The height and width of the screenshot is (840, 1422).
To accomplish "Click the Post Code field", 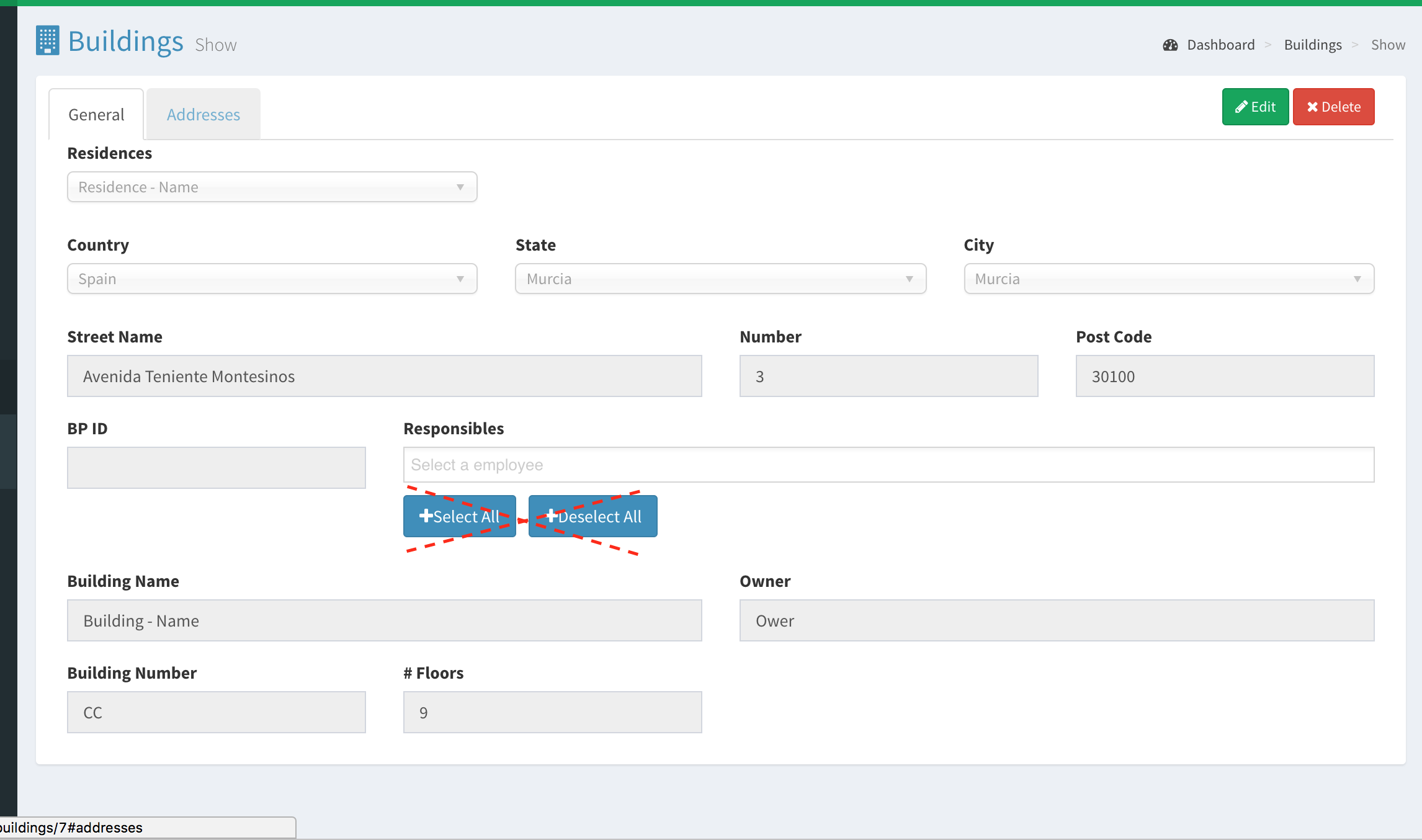I will coord(1224,377).
